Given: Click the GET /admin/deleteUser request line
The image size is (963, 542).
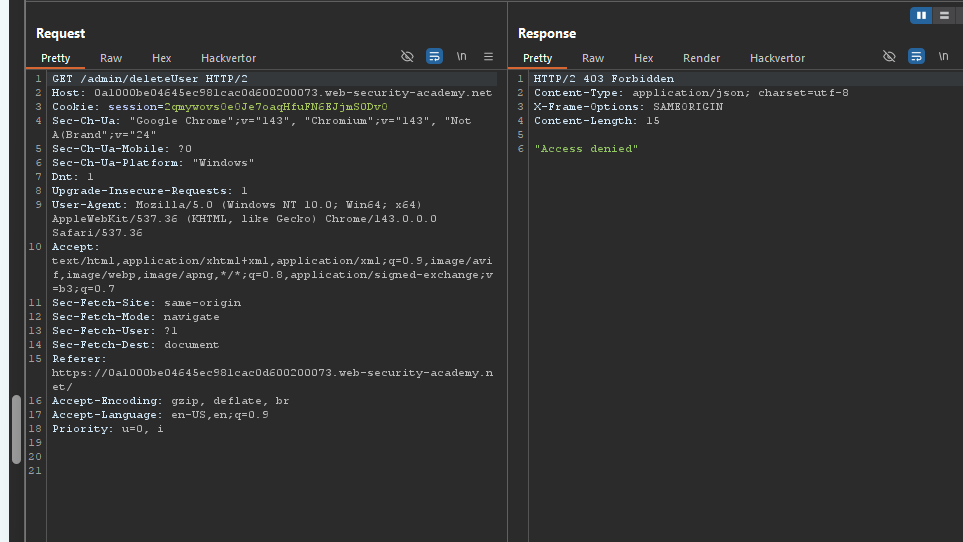Looking at the screenshot, I should coord(150,79).
